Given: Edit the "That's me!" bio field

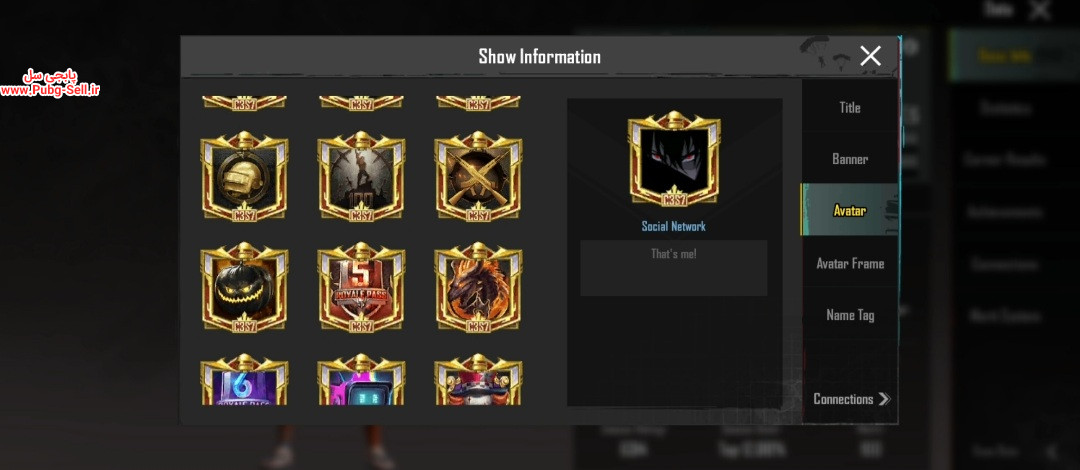Looking at the screenshot, I should click(674, 268).
